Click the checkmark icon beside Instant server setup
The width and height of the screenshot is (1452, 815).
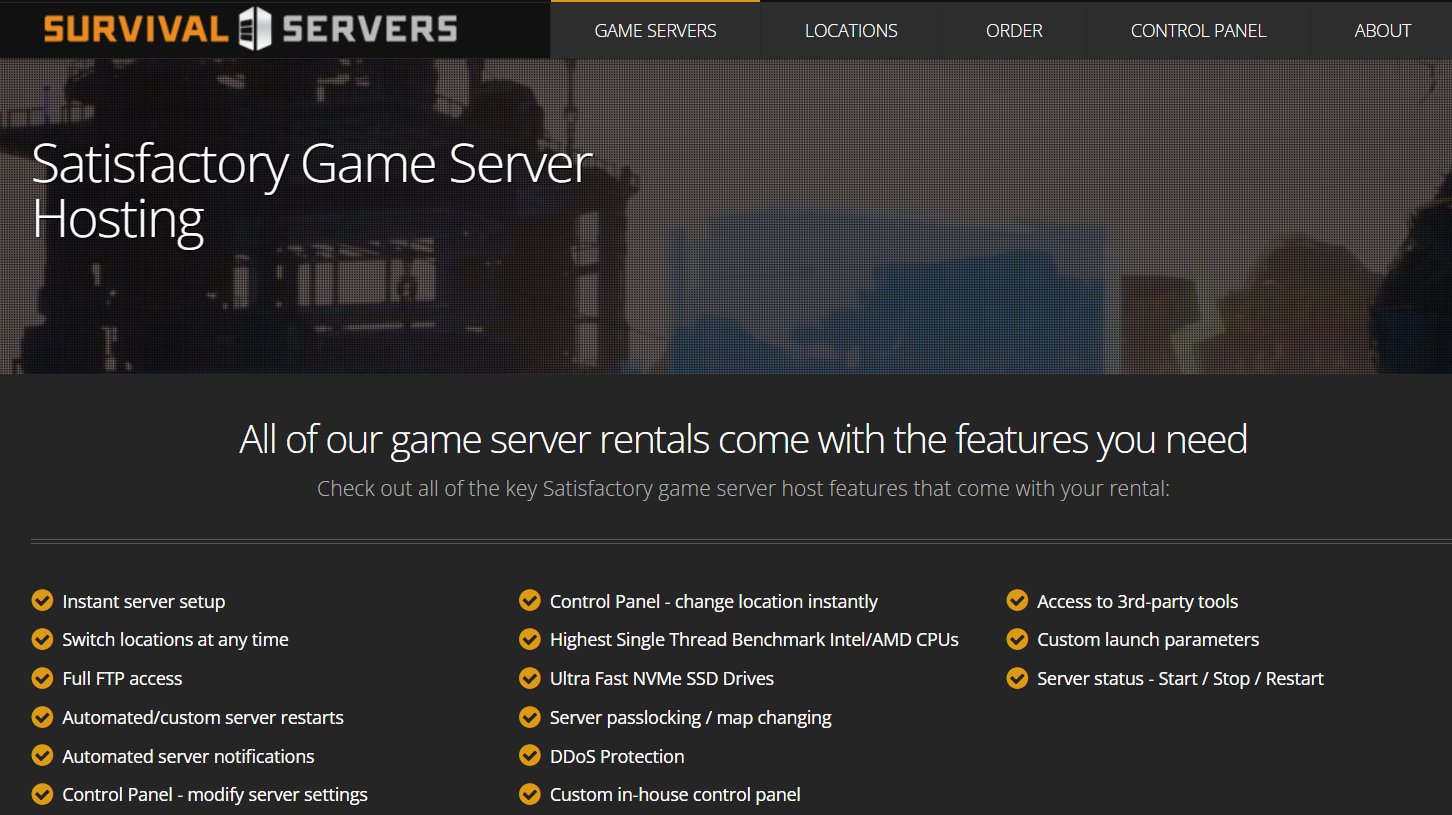[42, 600]
